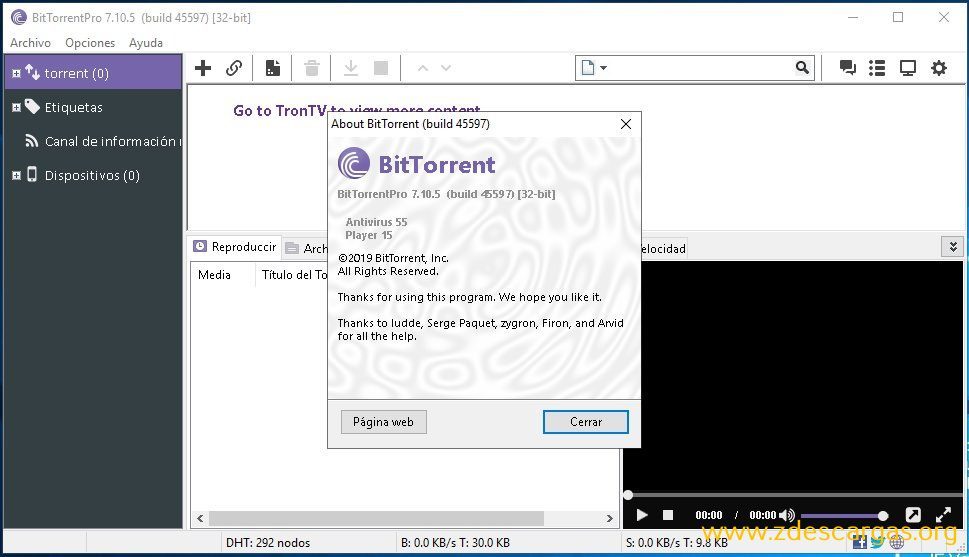Select Dispositivos (0) in the sidebar

pyautogui.click(x=92, y=176)
